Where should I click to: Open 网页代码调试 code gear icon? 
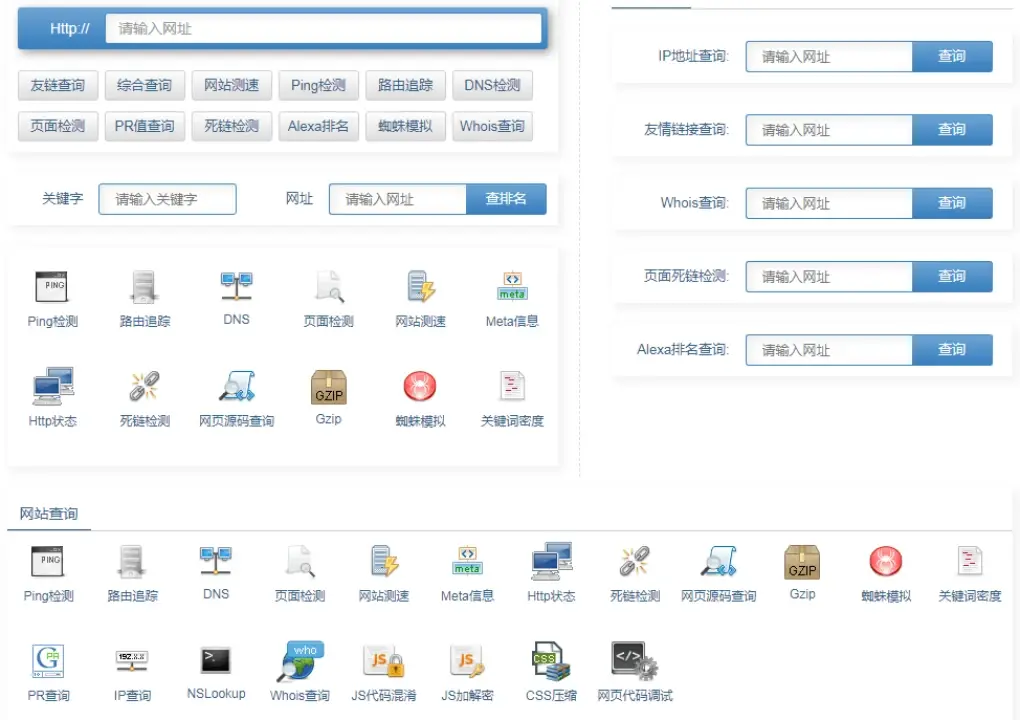(635, 661)
